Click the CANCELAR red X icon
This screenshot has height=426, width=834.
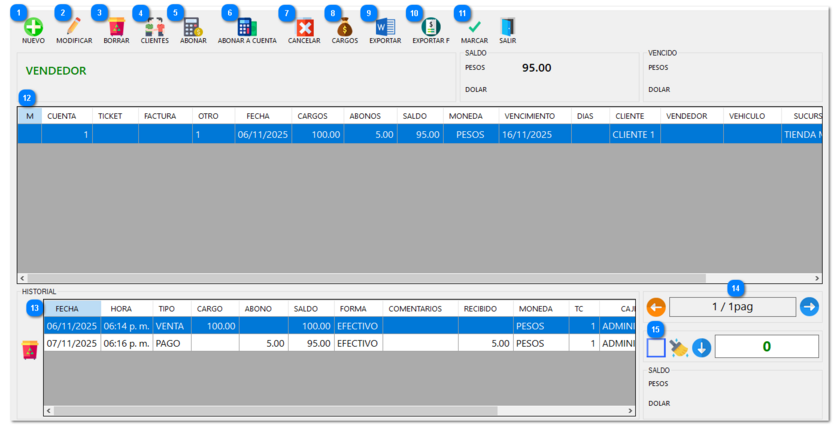304,27
